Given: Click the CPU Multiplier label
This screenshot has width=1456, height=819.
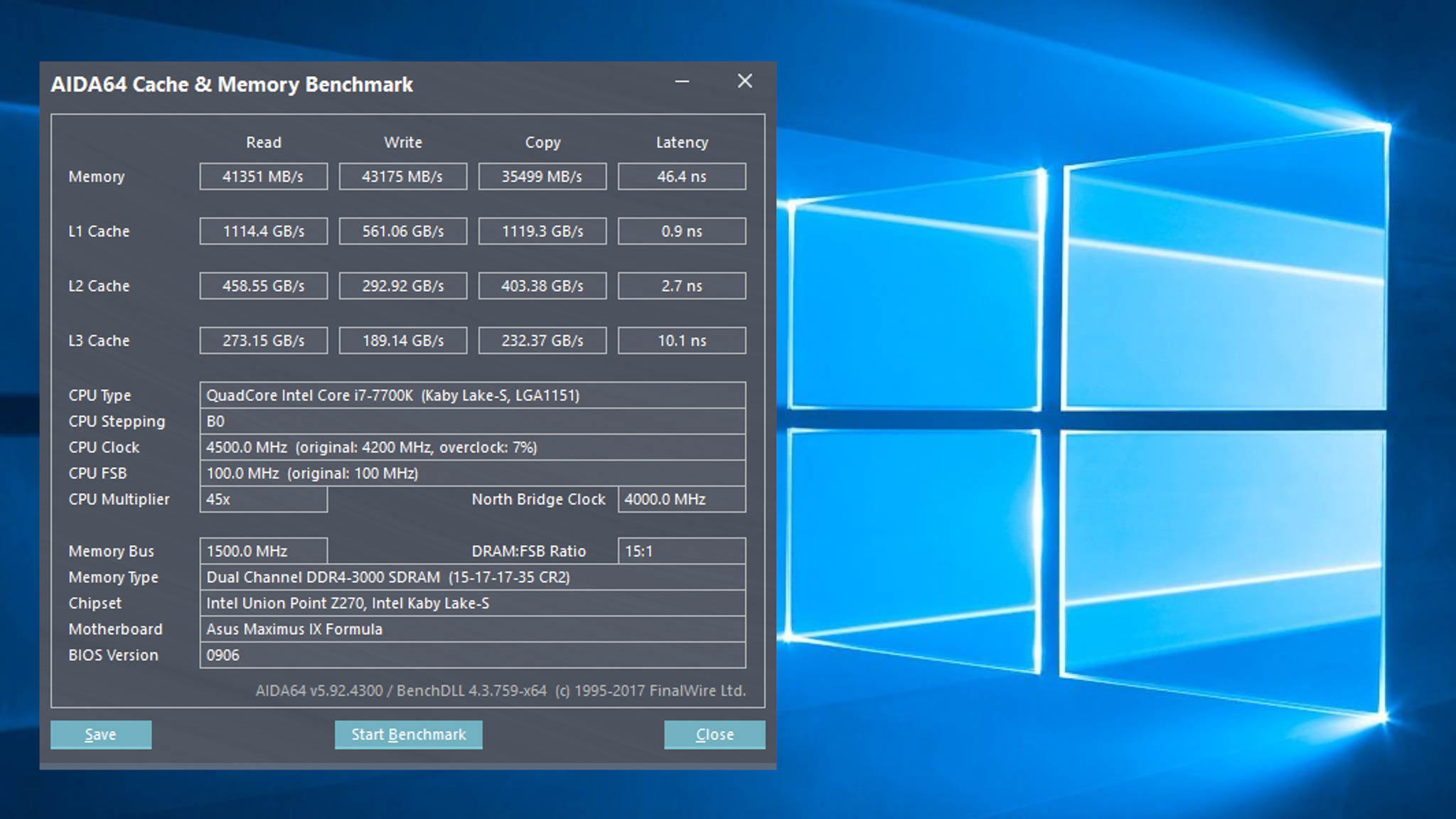Looking at the screenshot, I should [x=119, y=499].
